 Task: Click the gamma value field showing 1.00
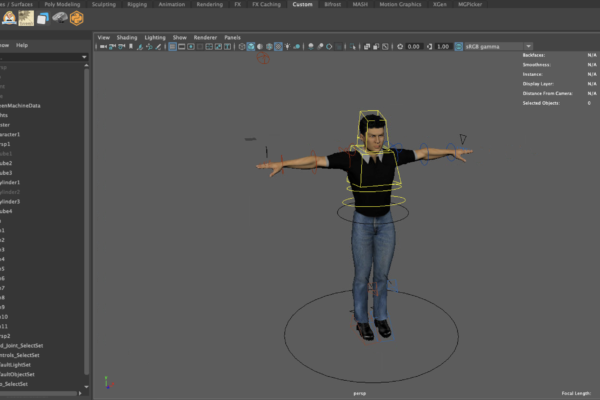click(443, 47)
